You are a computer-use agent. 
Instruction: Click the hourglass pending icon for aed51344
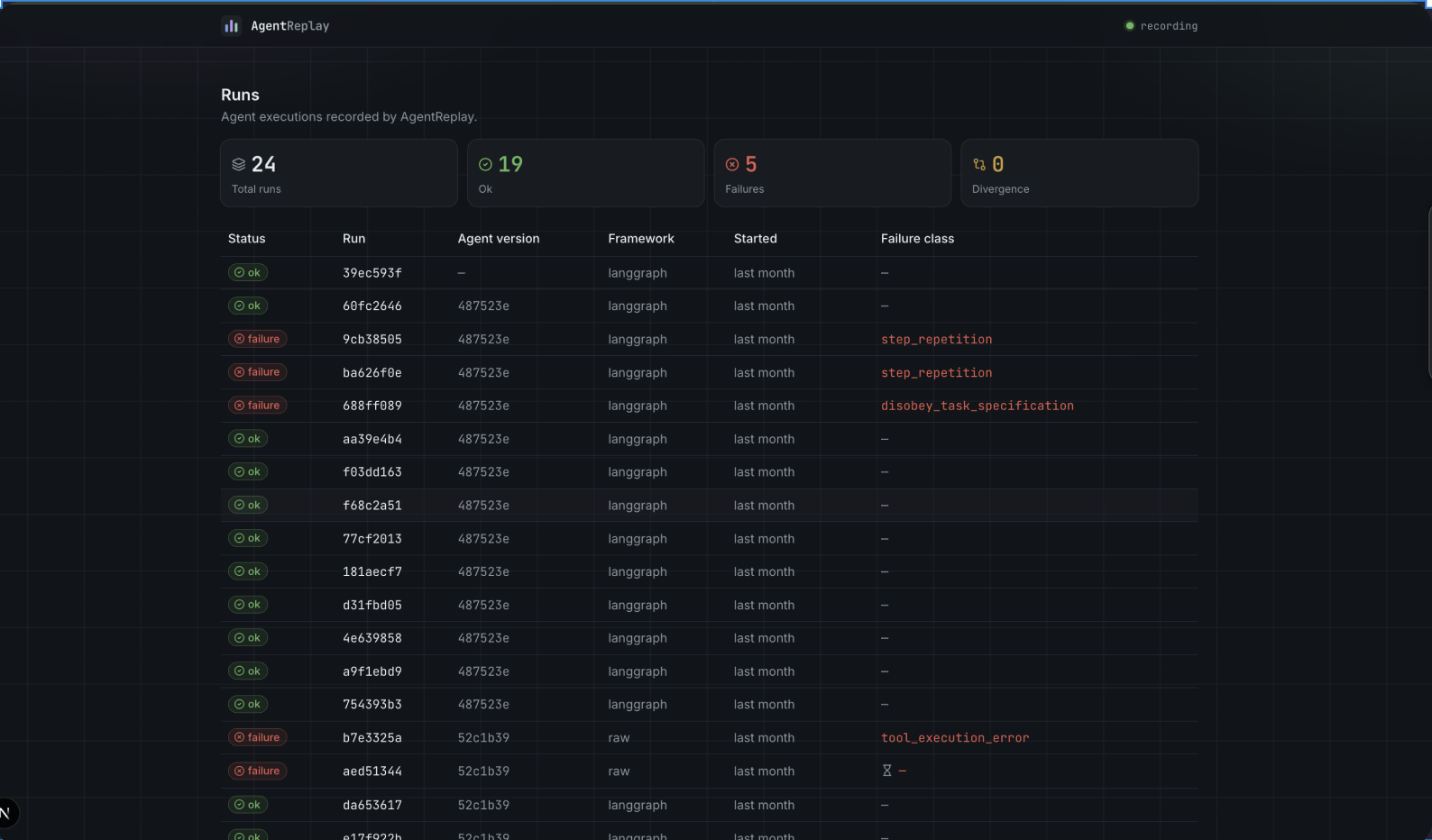coord(887,771)
